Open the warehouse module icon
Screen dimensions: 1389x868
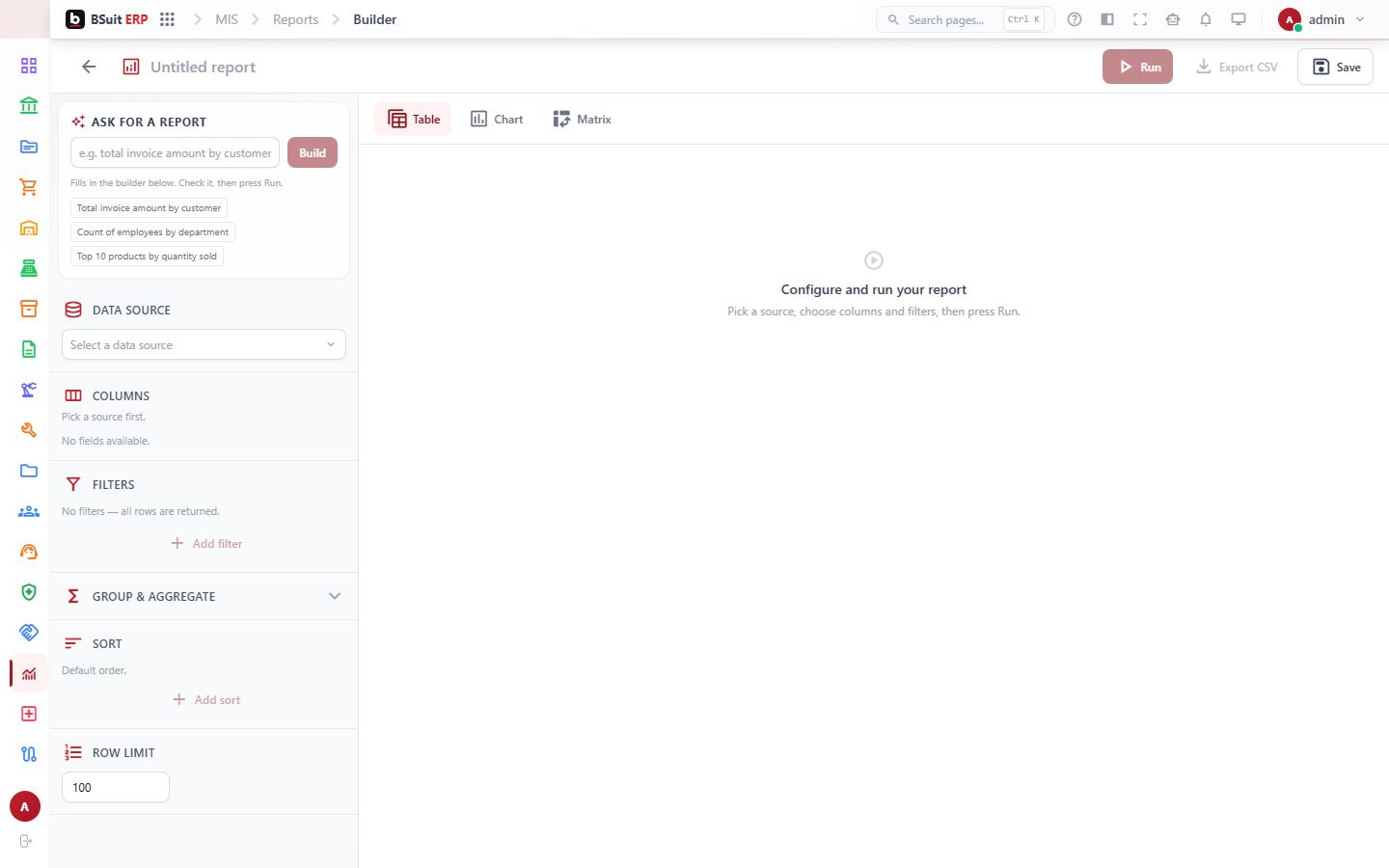29,228
